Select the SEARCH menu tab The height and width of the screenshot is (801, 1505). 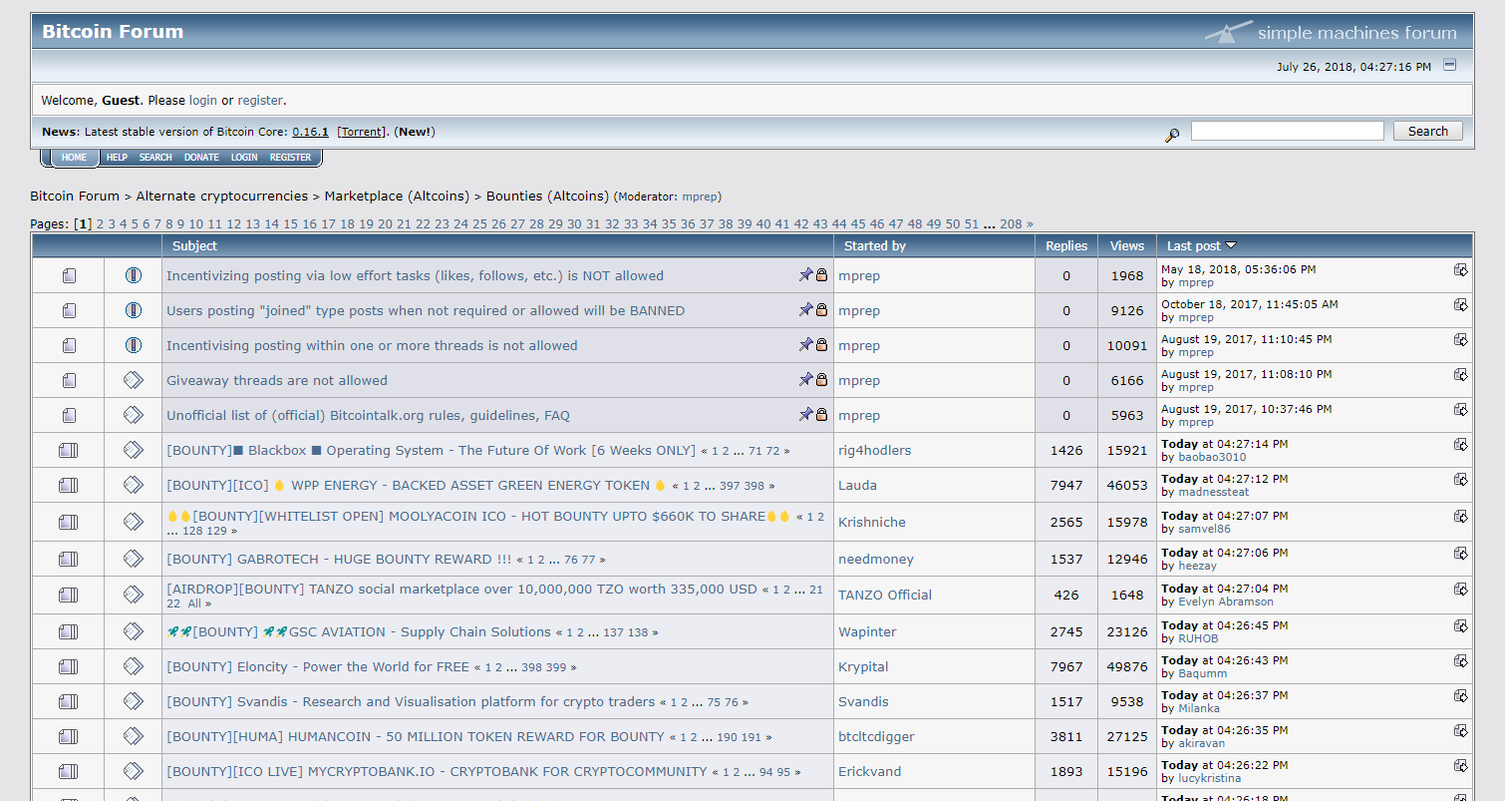pyautogui.click(x=155, y=157)
